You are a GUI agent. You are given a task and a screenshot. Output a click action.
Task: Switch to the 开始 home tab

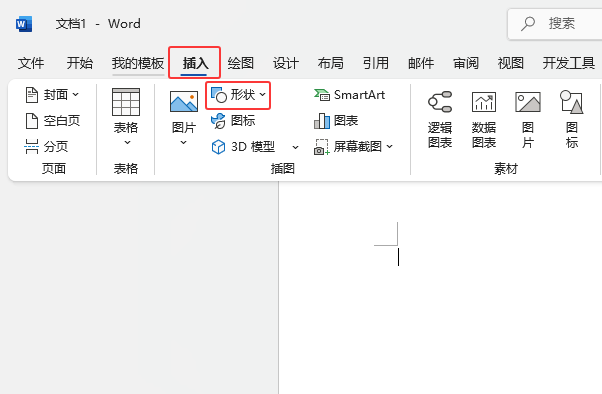coord(79,63)
